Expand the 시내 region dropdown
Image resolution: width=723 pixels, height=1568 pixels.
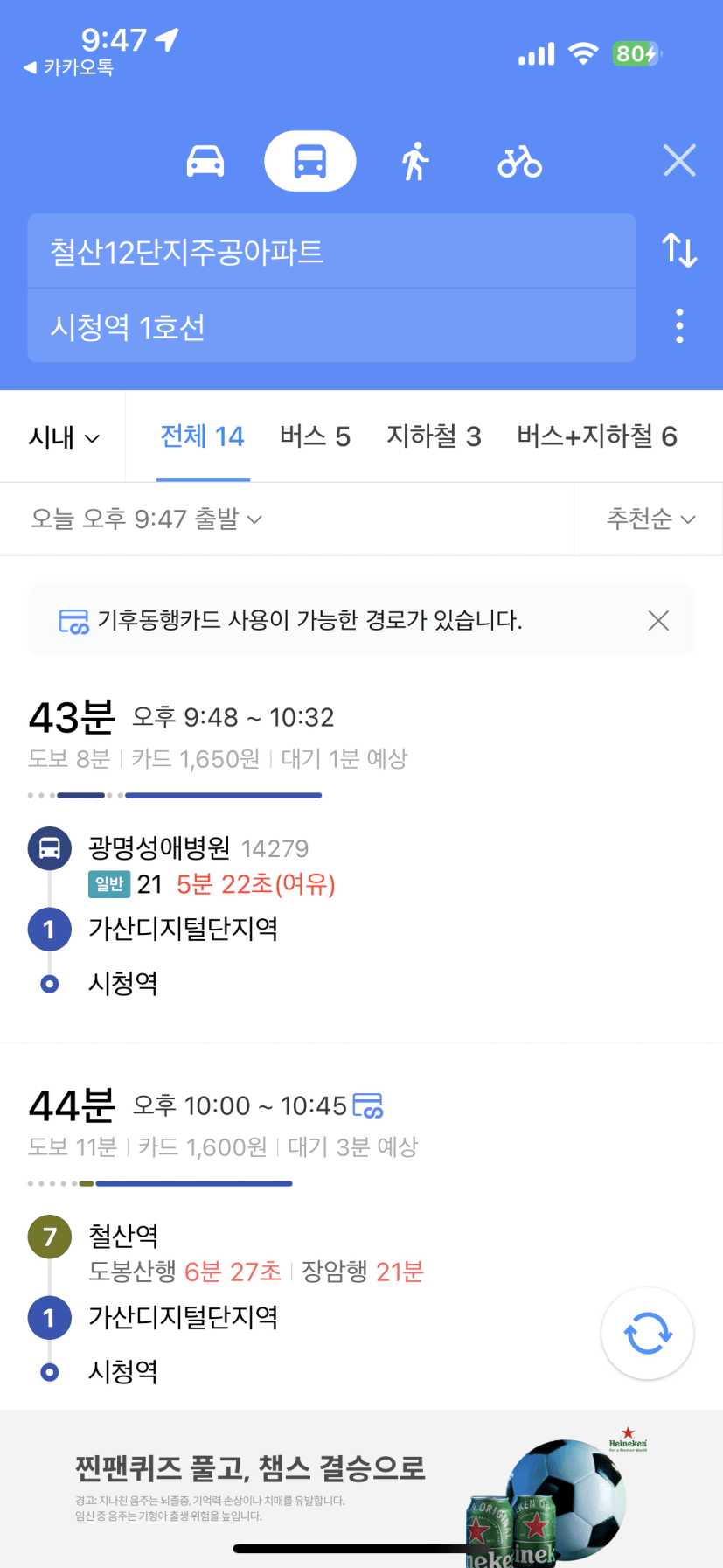(64, 437)
